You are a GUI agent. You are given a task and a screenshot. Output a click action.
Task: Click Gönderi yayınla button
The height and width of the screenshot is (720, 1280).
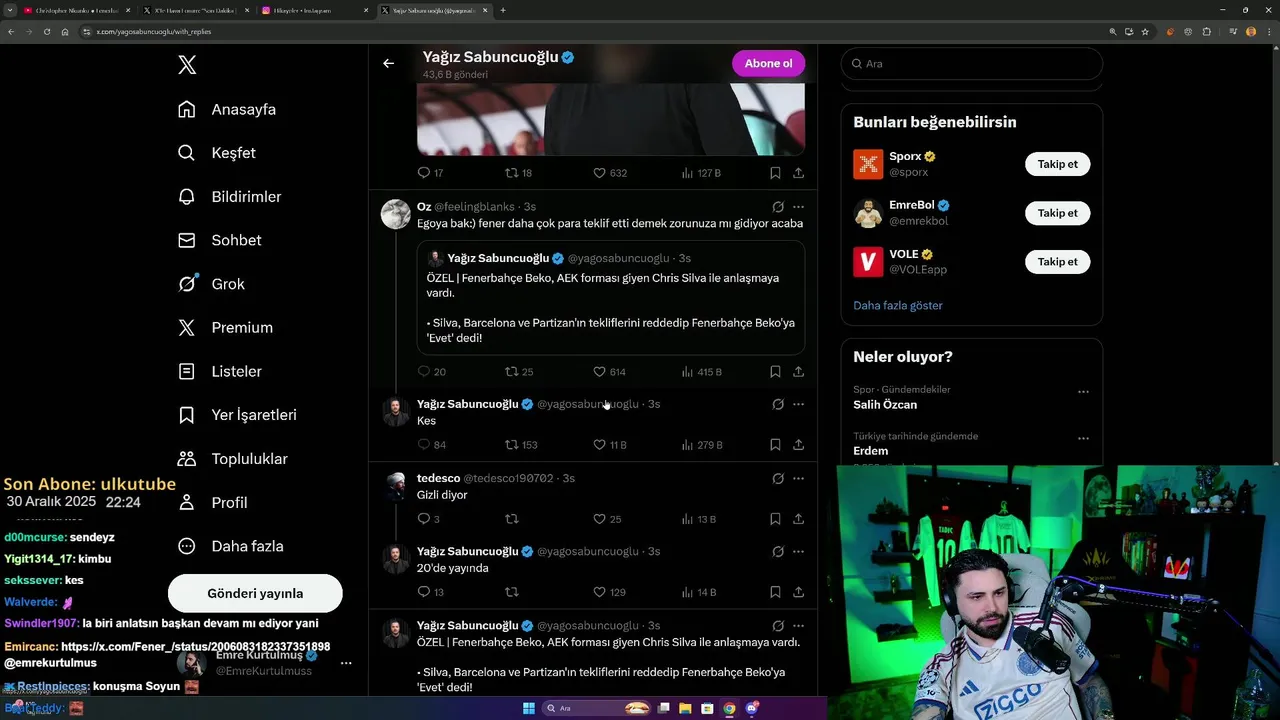point(255,593)
